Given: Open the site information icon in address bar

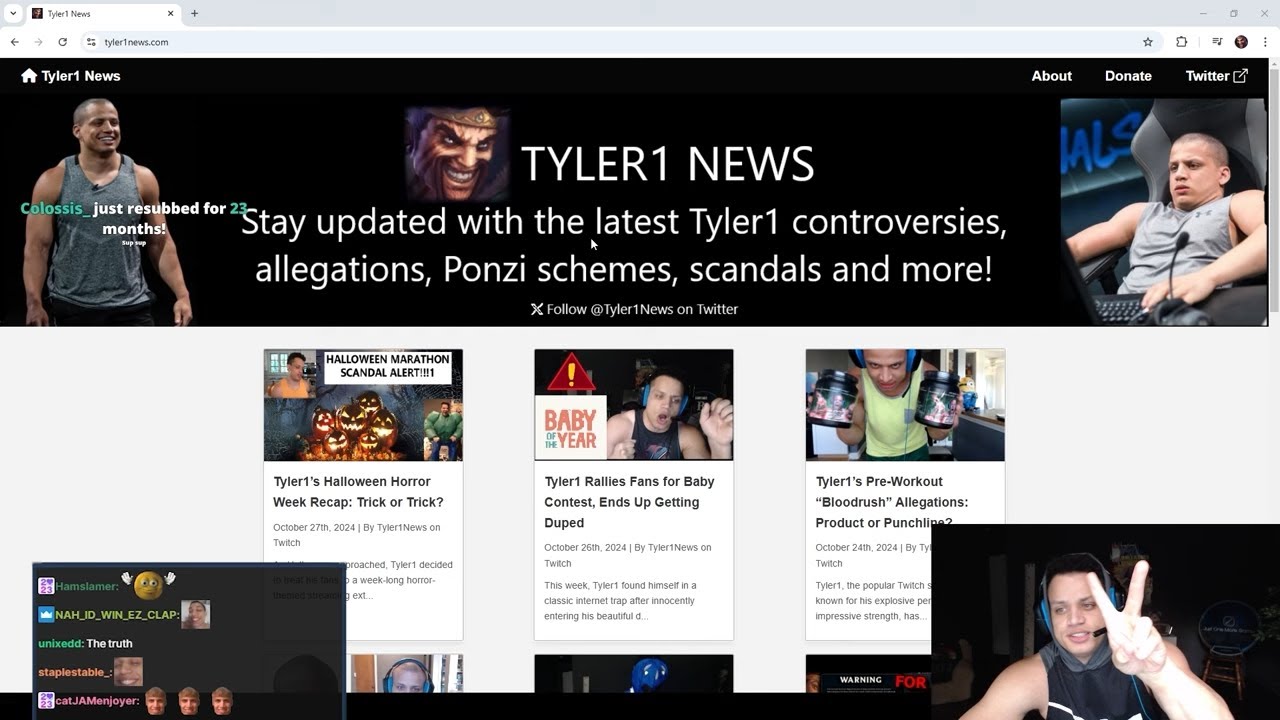Looking at the screenshot, I should 91,42.
